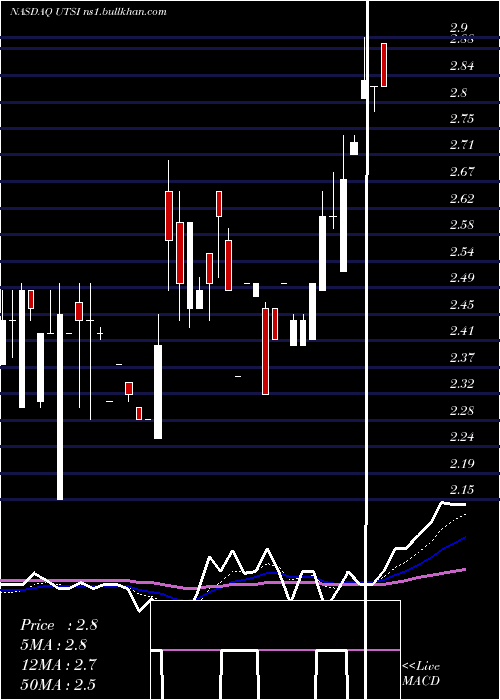This screenshot has height=700, width=500.
Task: Click the '5MA : 2.8' legend entry
Action: coord(54,645)
